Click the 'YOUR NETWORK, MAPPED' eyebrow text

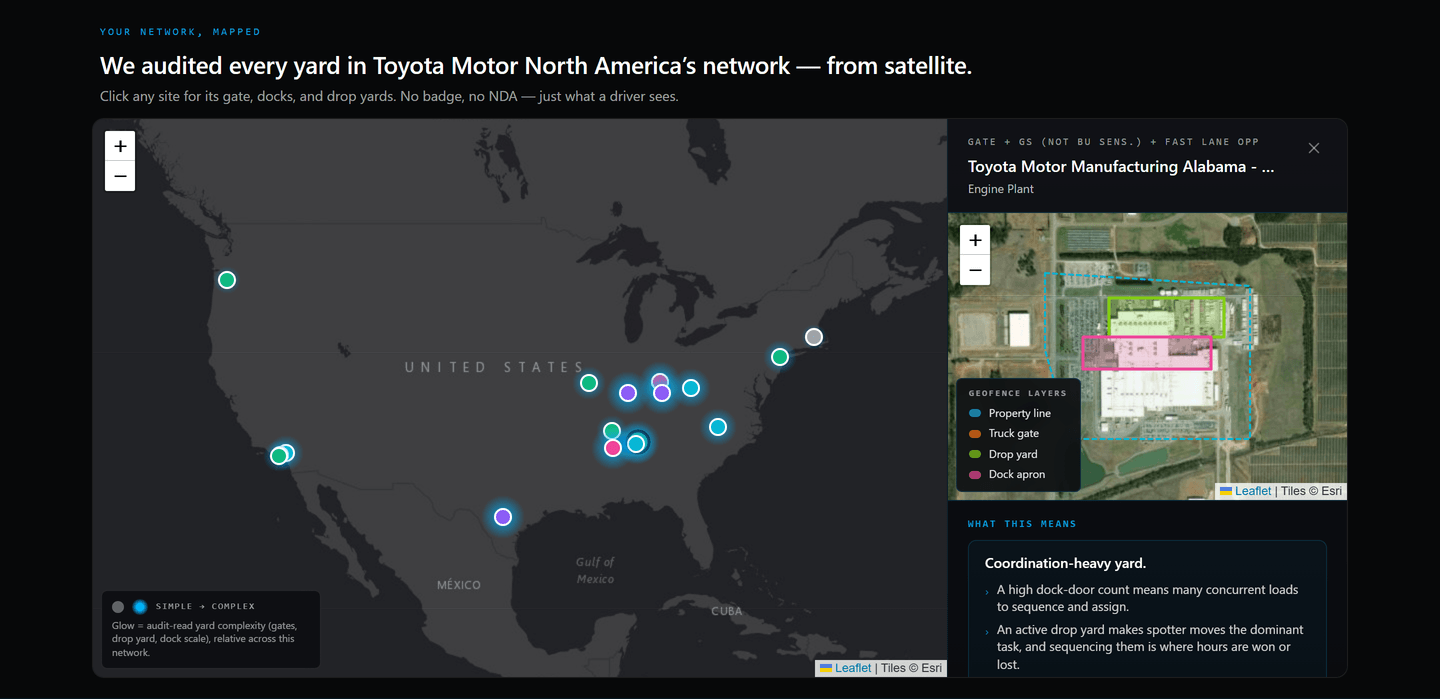click(180, 32)
